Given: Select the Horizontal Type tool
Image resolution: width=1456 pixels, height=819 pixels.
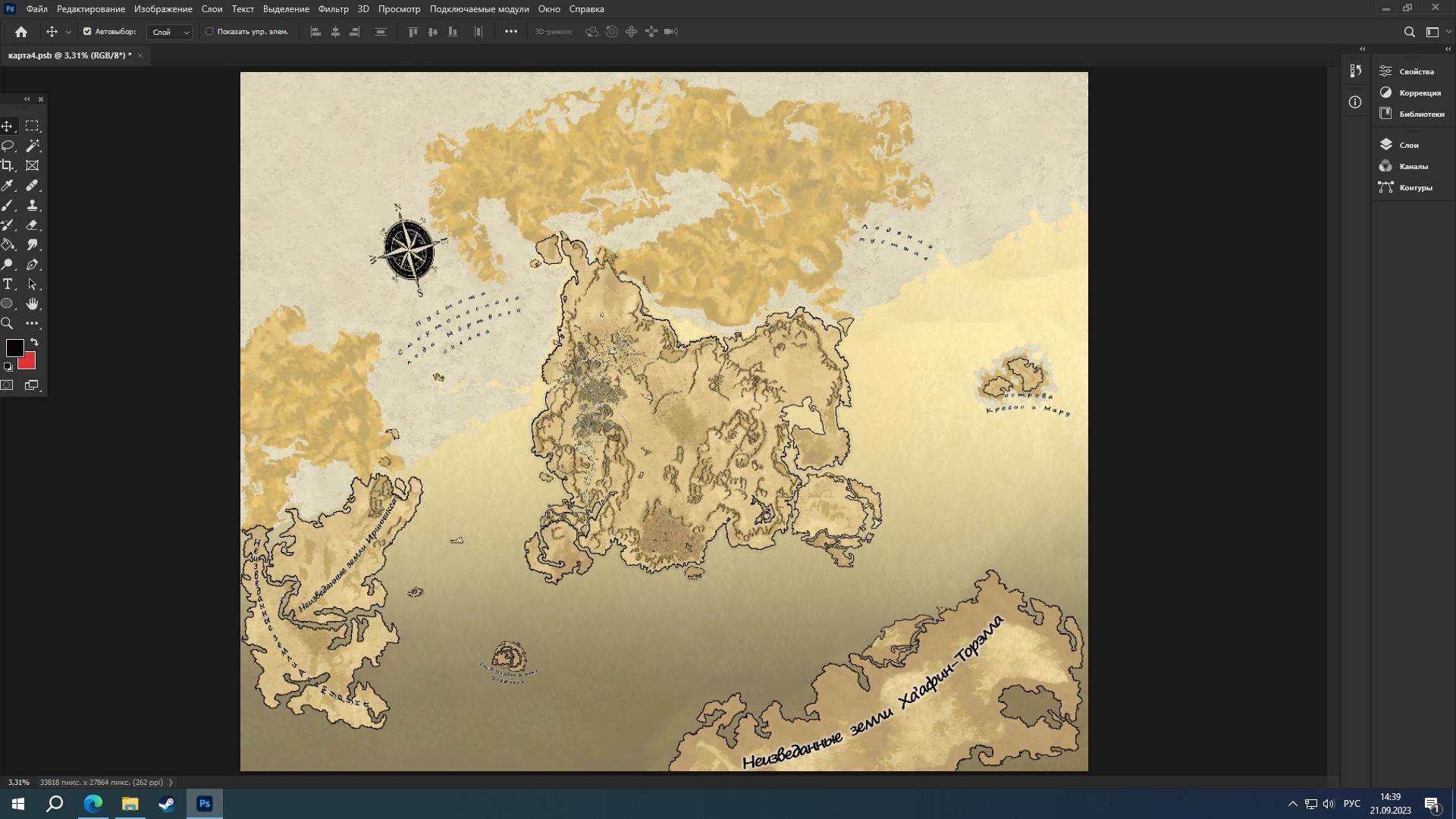Looking at the screenshot, I should [8, 284].
